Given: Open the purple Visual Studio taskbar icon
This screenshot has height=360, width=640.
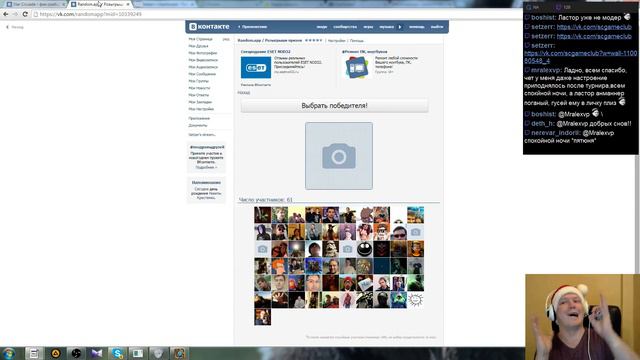Looking at the screenshot, I should pos(96,353).
